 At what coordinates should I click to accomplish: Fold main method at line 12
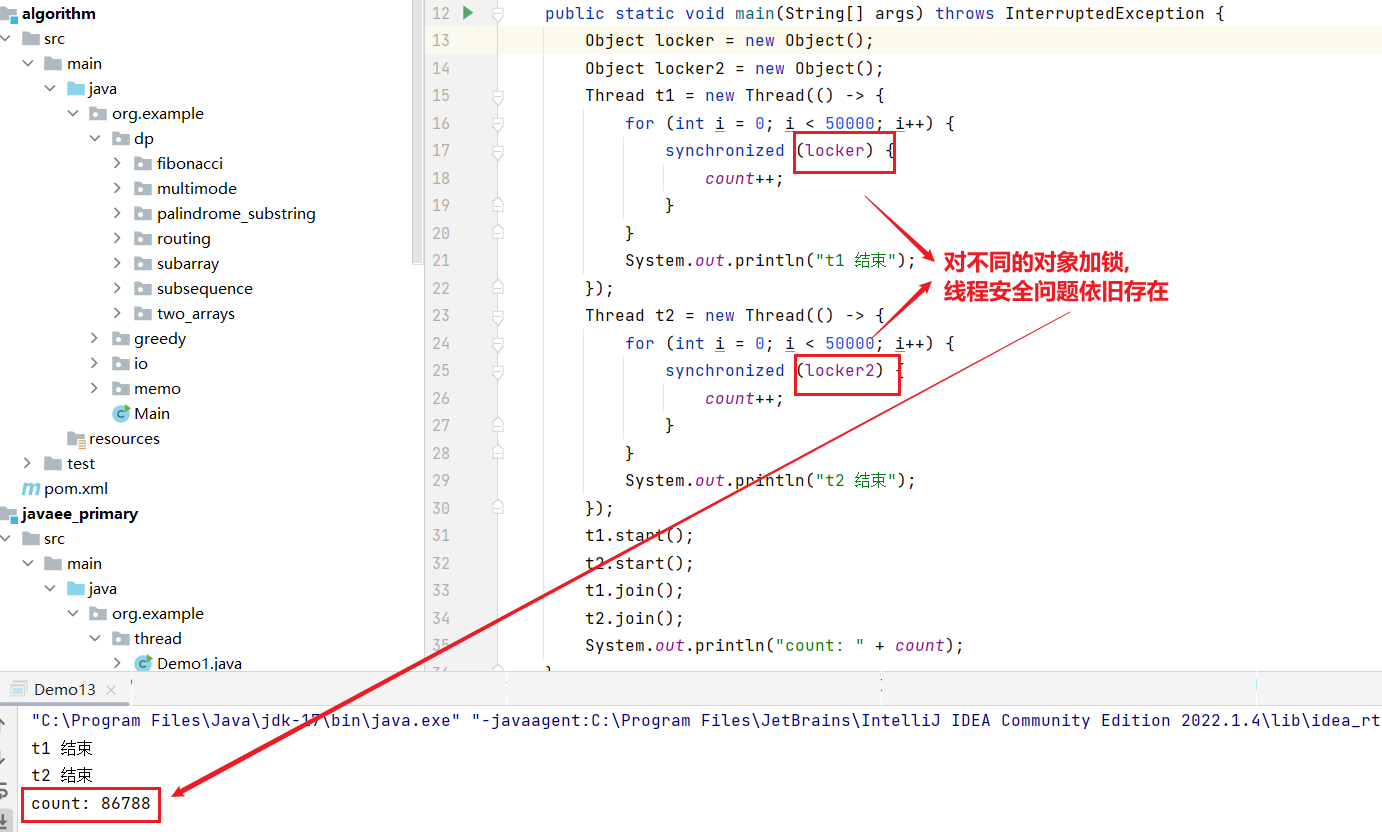coord(497,14)
